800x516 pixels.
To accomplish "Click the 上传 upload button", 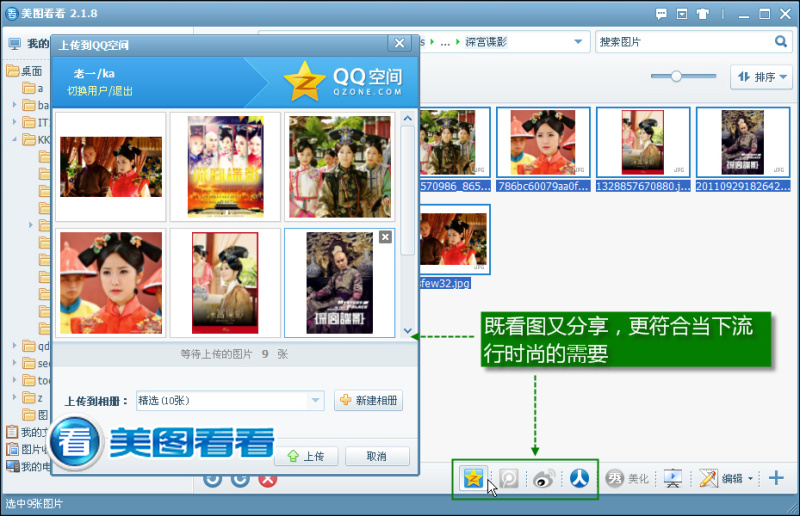I will click(x=306, y=456).
